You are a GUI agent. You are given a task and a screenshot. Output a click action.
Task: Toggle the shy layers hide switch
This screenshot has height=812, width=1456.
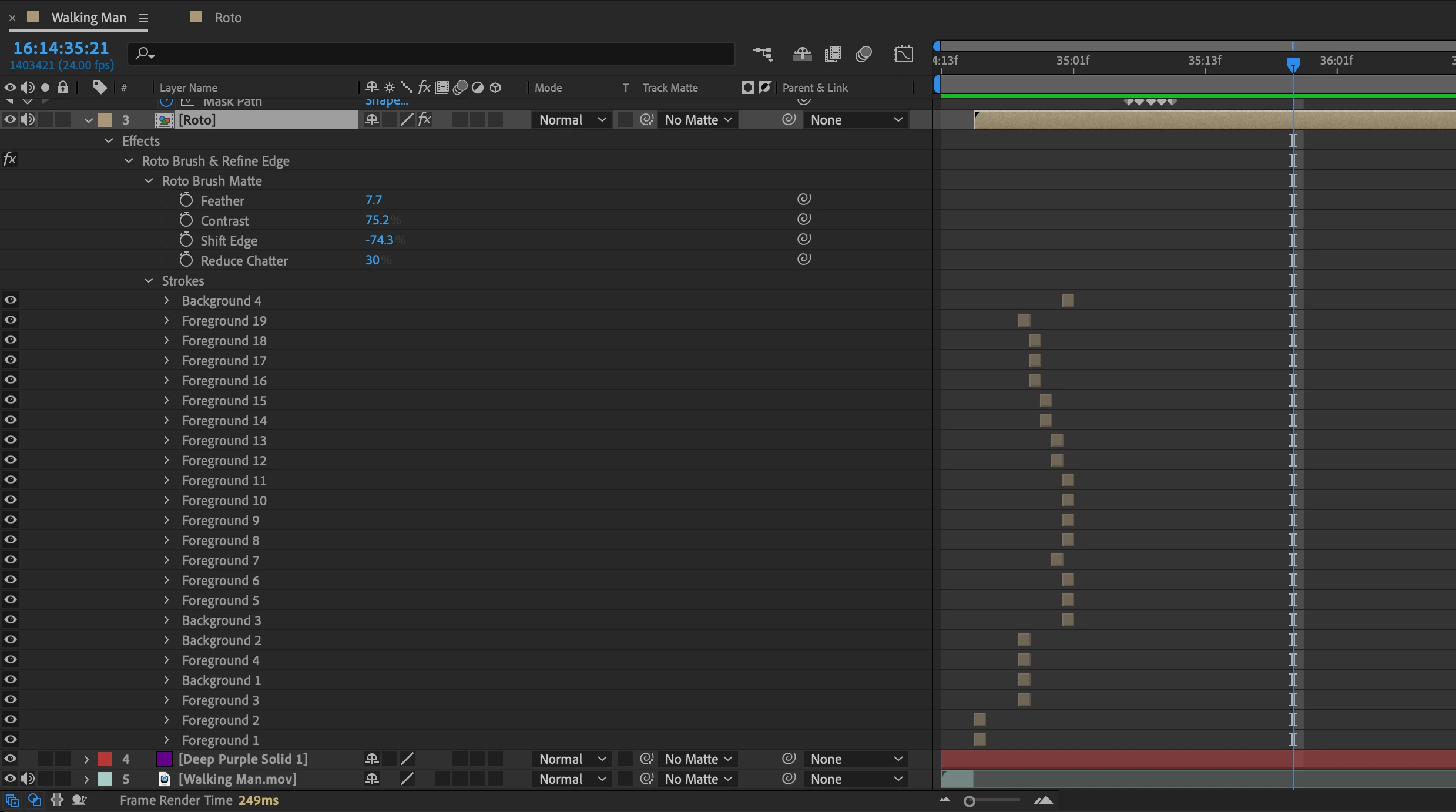[802, 54]
